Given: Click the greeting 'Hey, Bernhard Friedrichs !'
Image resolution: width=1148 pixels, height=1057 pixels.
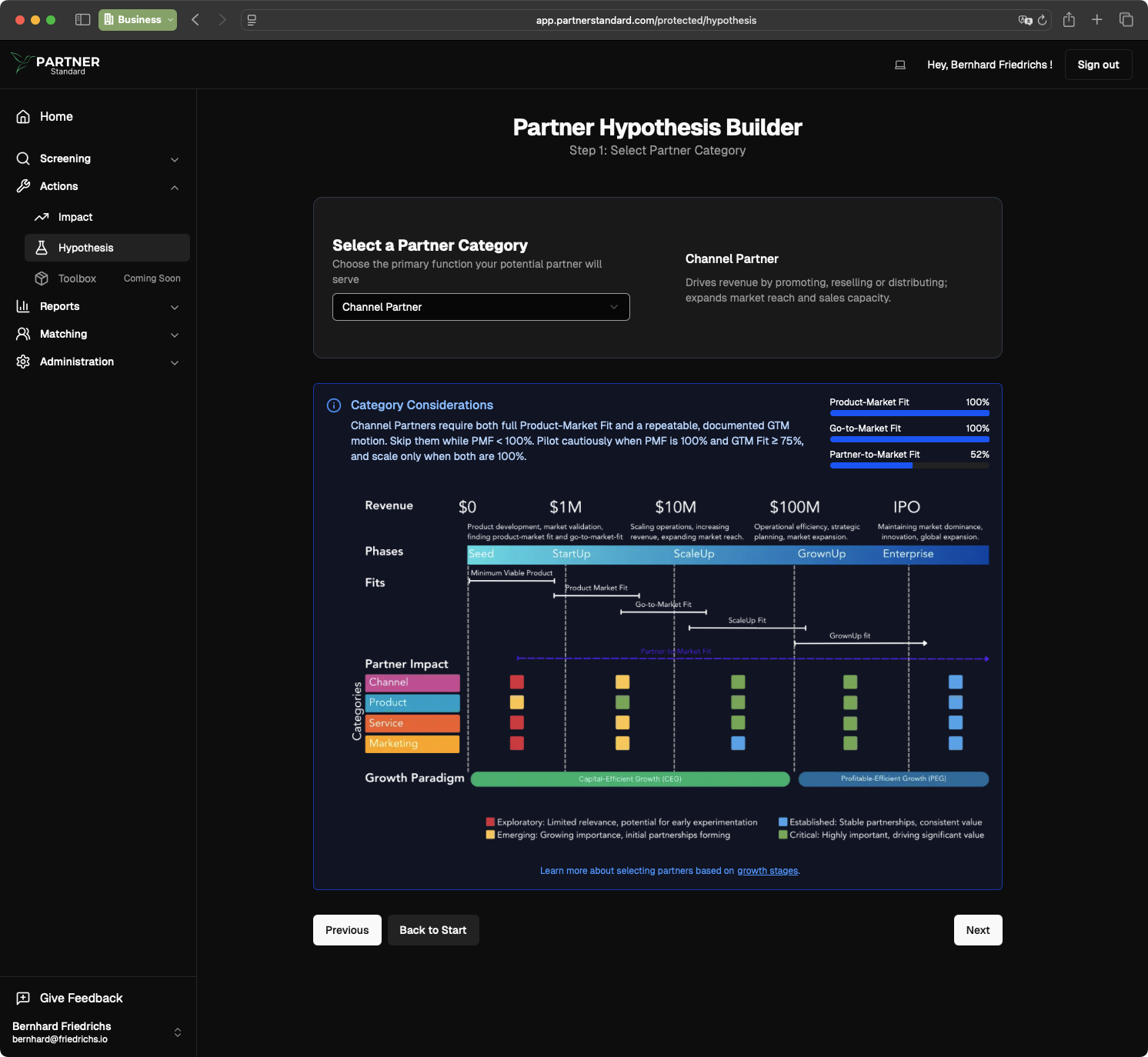Looking at the screenshot, I should point(989,65).
